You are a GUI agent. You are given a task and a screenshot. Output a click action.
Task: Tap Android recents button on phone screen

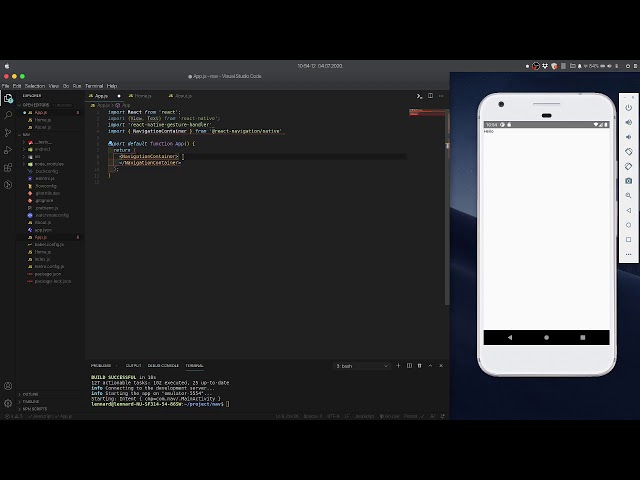pos(583,338)
